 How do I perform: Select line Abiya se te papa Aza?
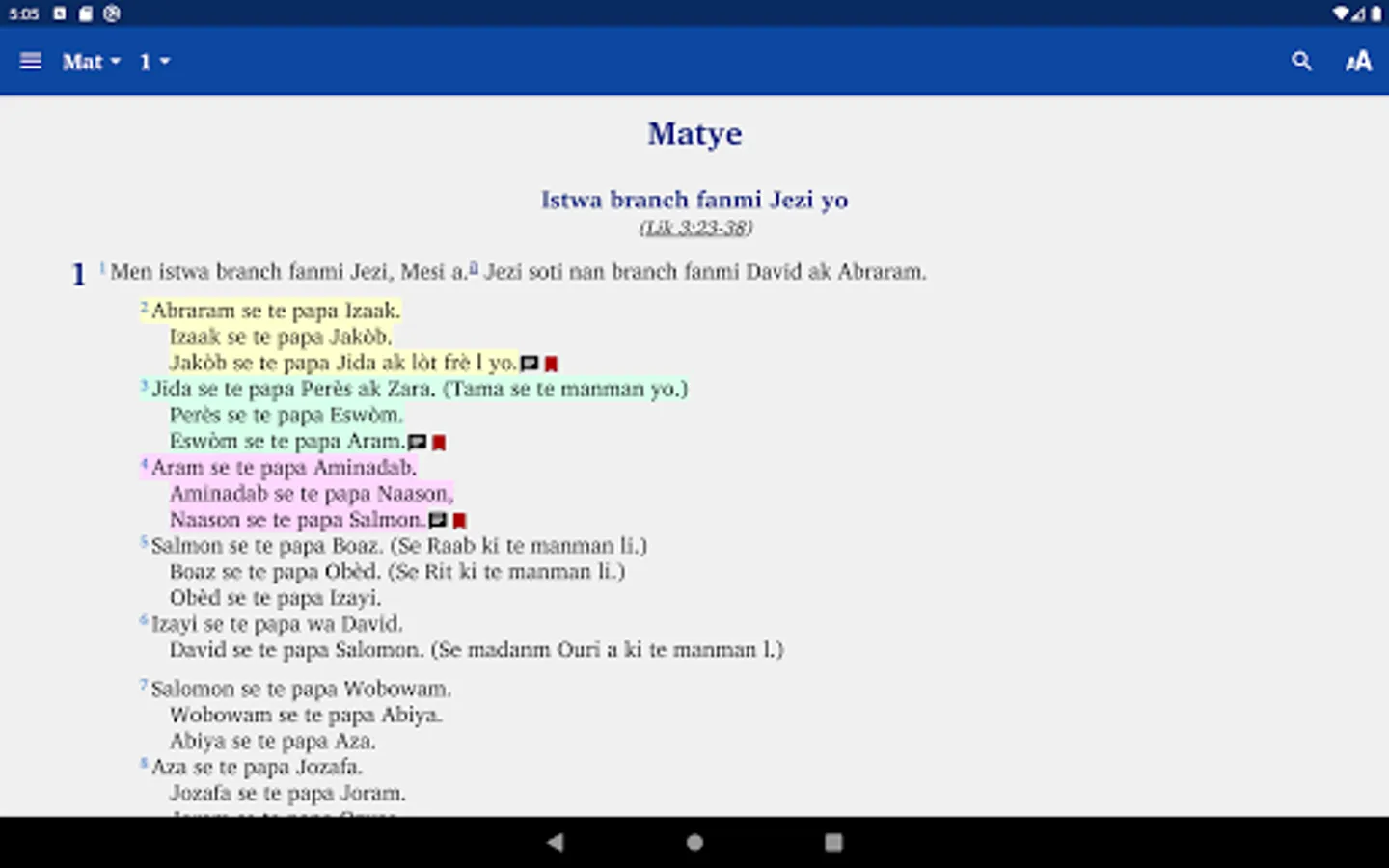tap(273, 741)
